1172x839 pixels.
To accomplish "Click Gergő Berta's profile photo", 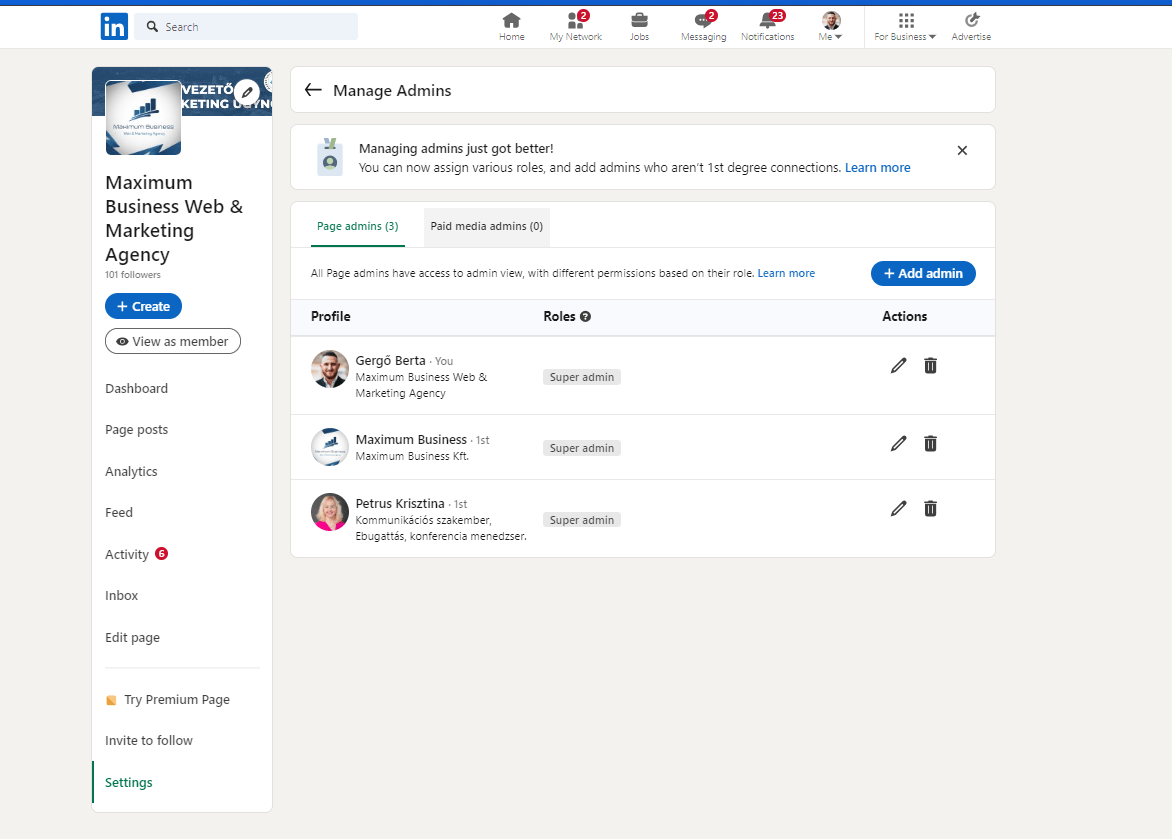I will click(330, 369).
